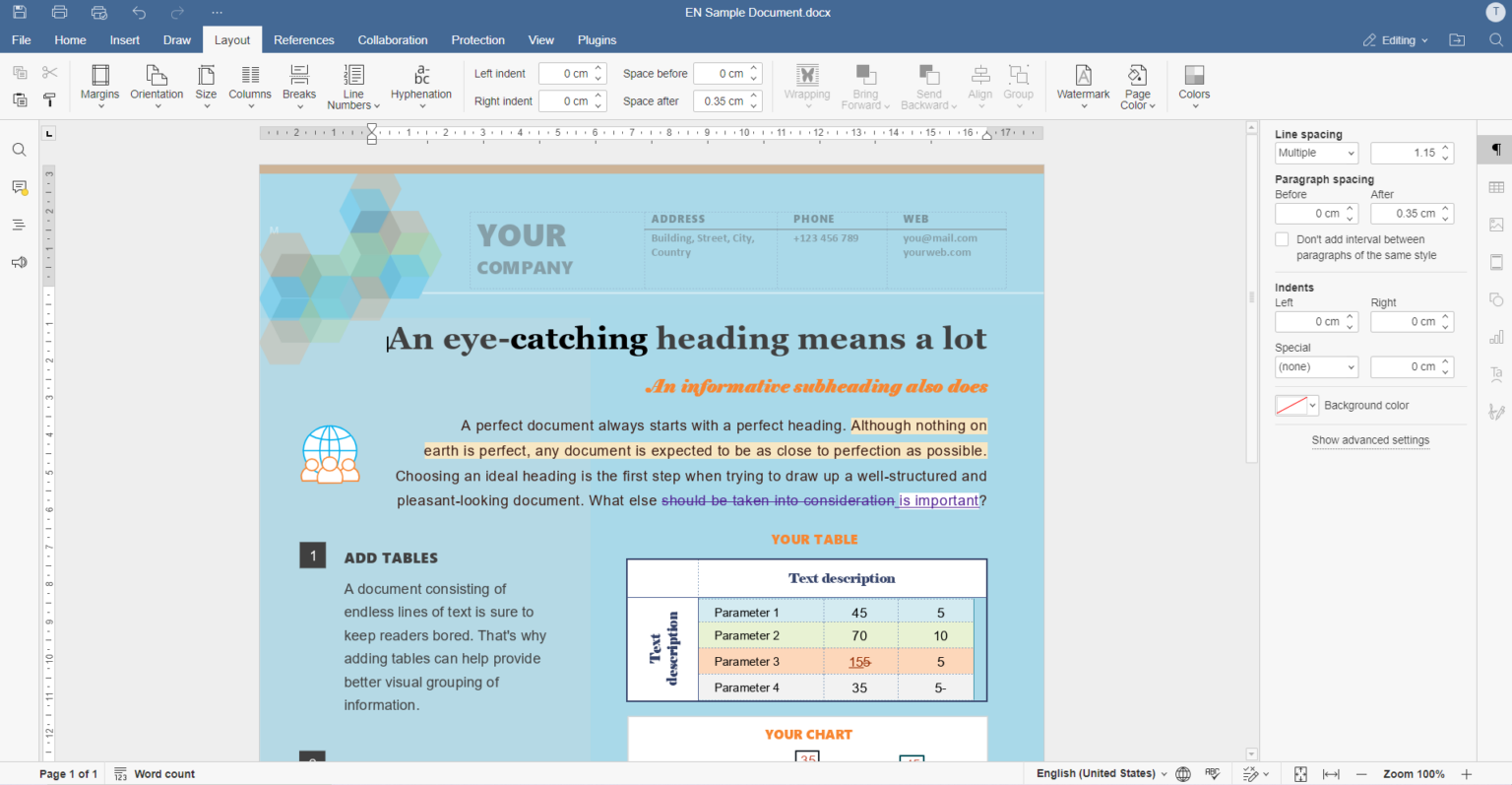This screenshot has height=785, width=1512.
Task: Enable "Don't add interval between paragraphs of the same style"
Action: [x=1282, y=238]
